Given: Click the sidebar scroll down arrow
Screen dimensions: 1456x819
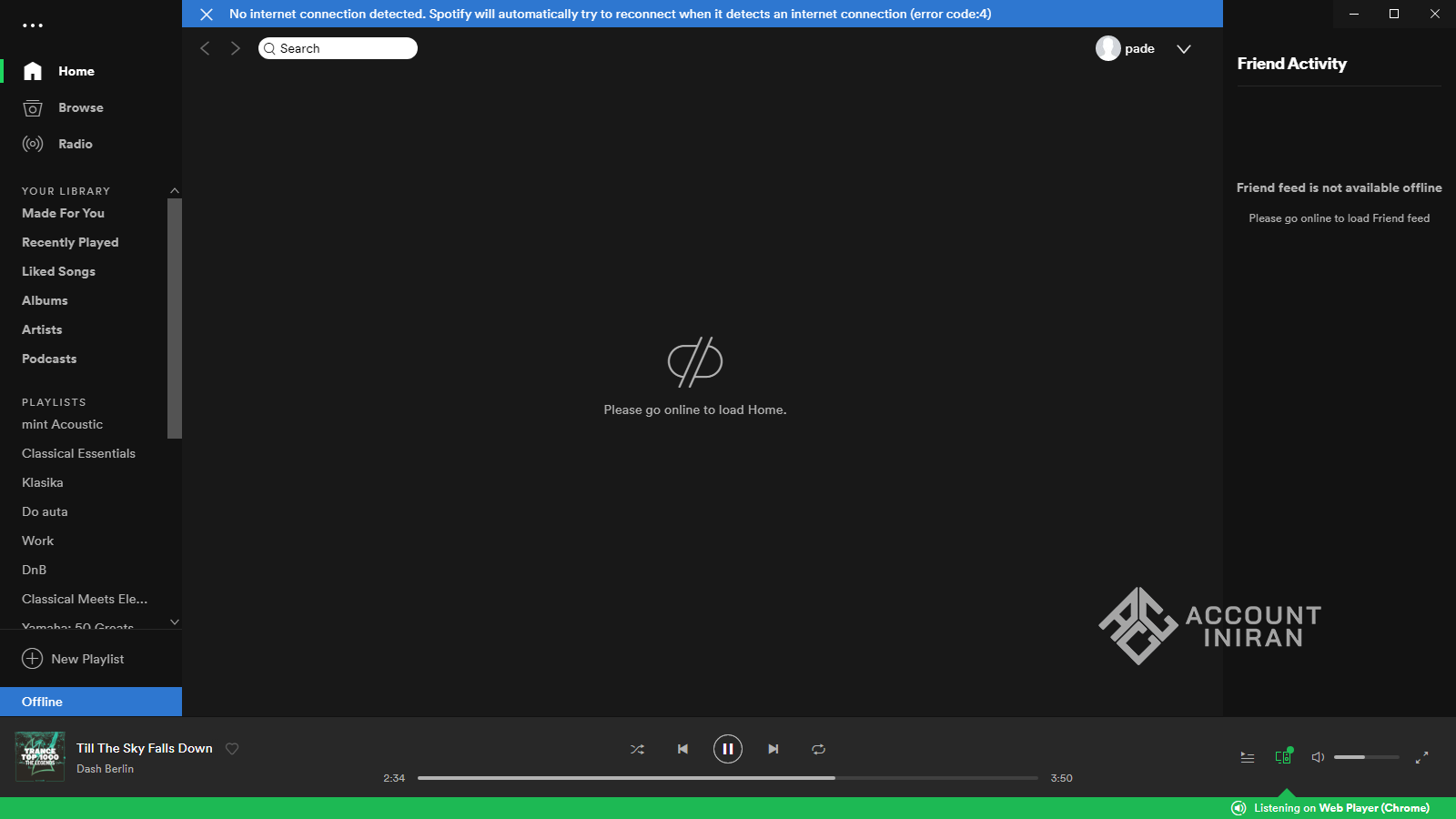Looking at the screenshot, I should [175, 622].
